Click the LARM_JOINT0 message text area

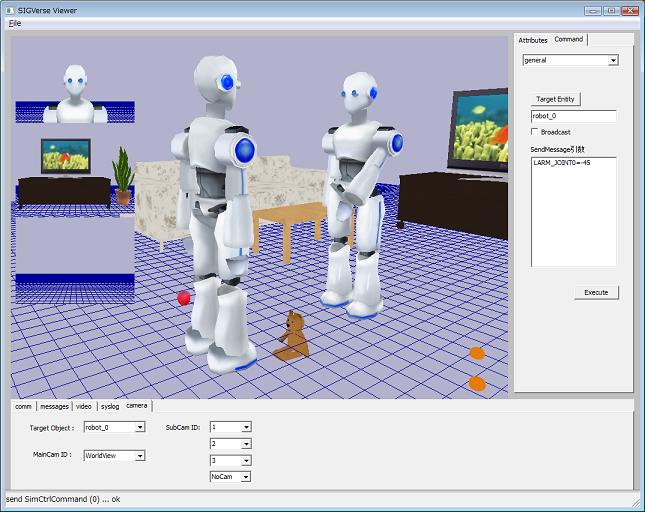573,210
